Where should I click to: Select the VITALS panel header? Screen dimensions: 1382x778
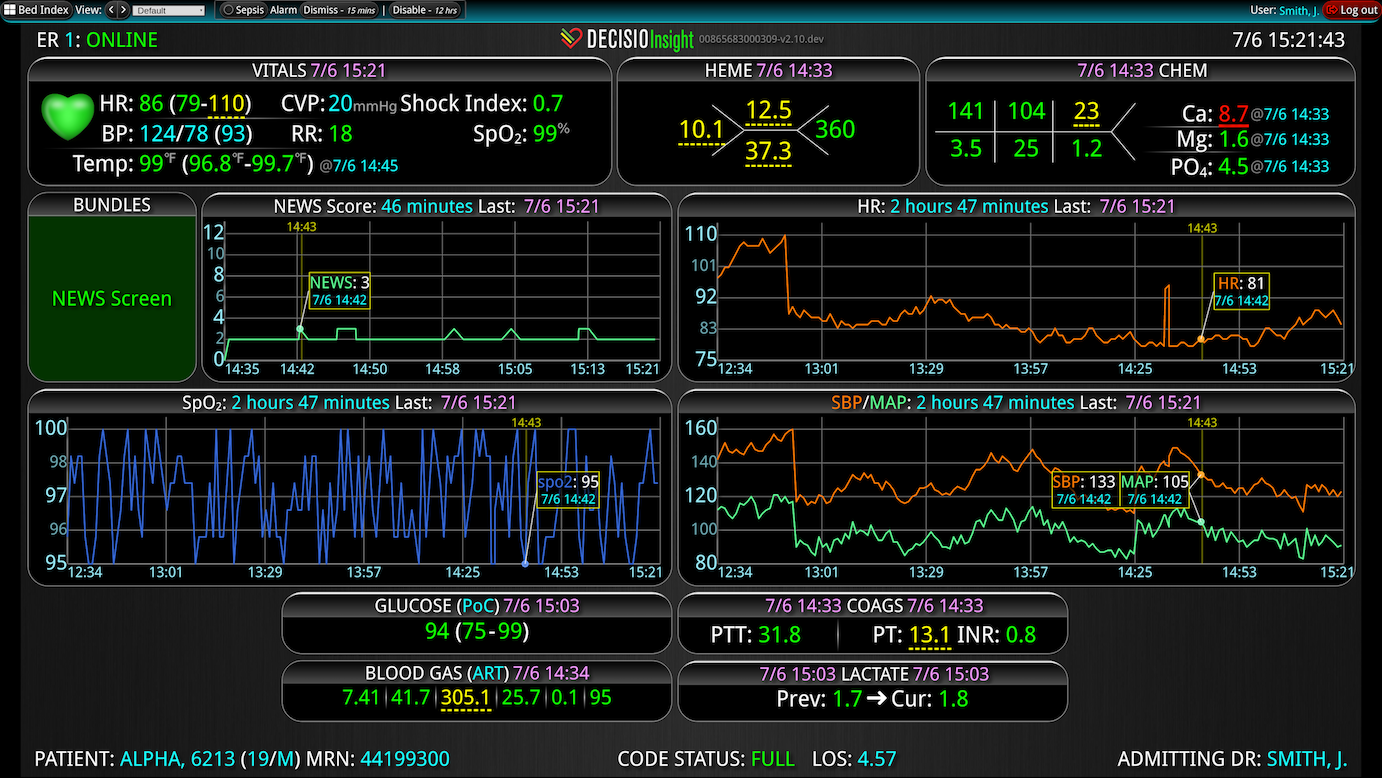(319, 71)
